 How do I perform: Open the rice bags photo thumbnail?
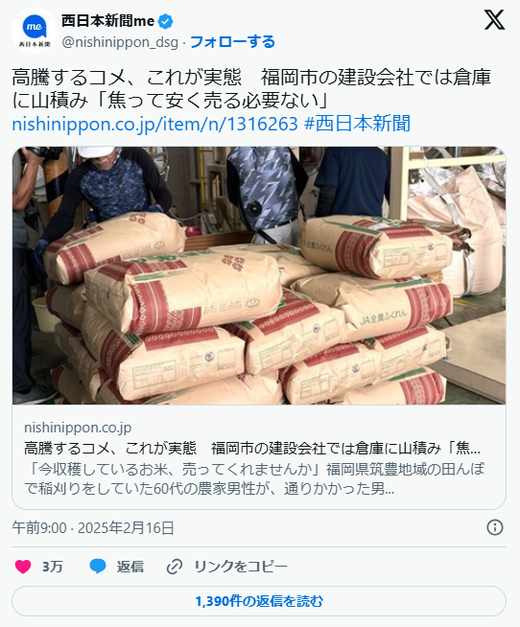click(x=259, y=276)
